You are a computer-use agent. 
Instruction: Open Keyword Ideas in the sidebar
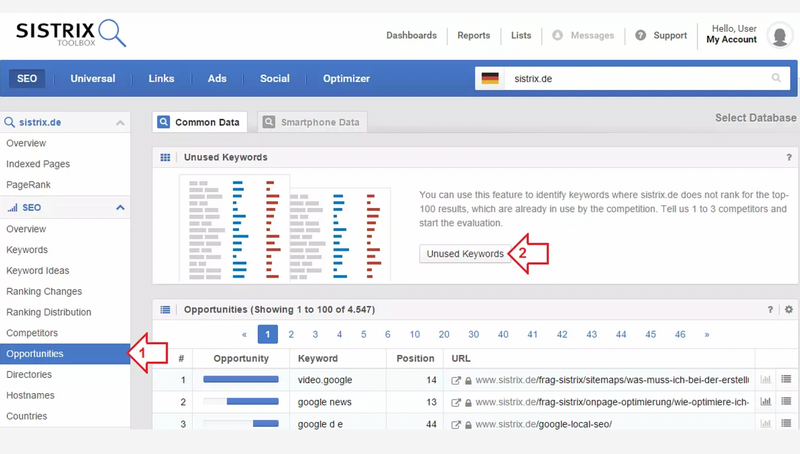click(38, 270)
